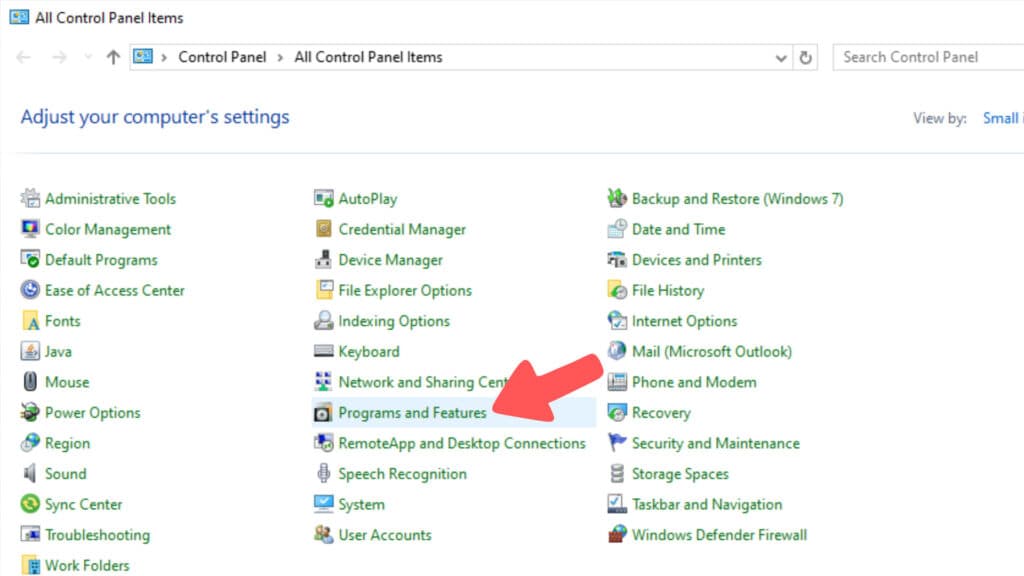This screenshot has width=1024, height=576.
Task: Click the Mouse icon
Action: point(31,382)
